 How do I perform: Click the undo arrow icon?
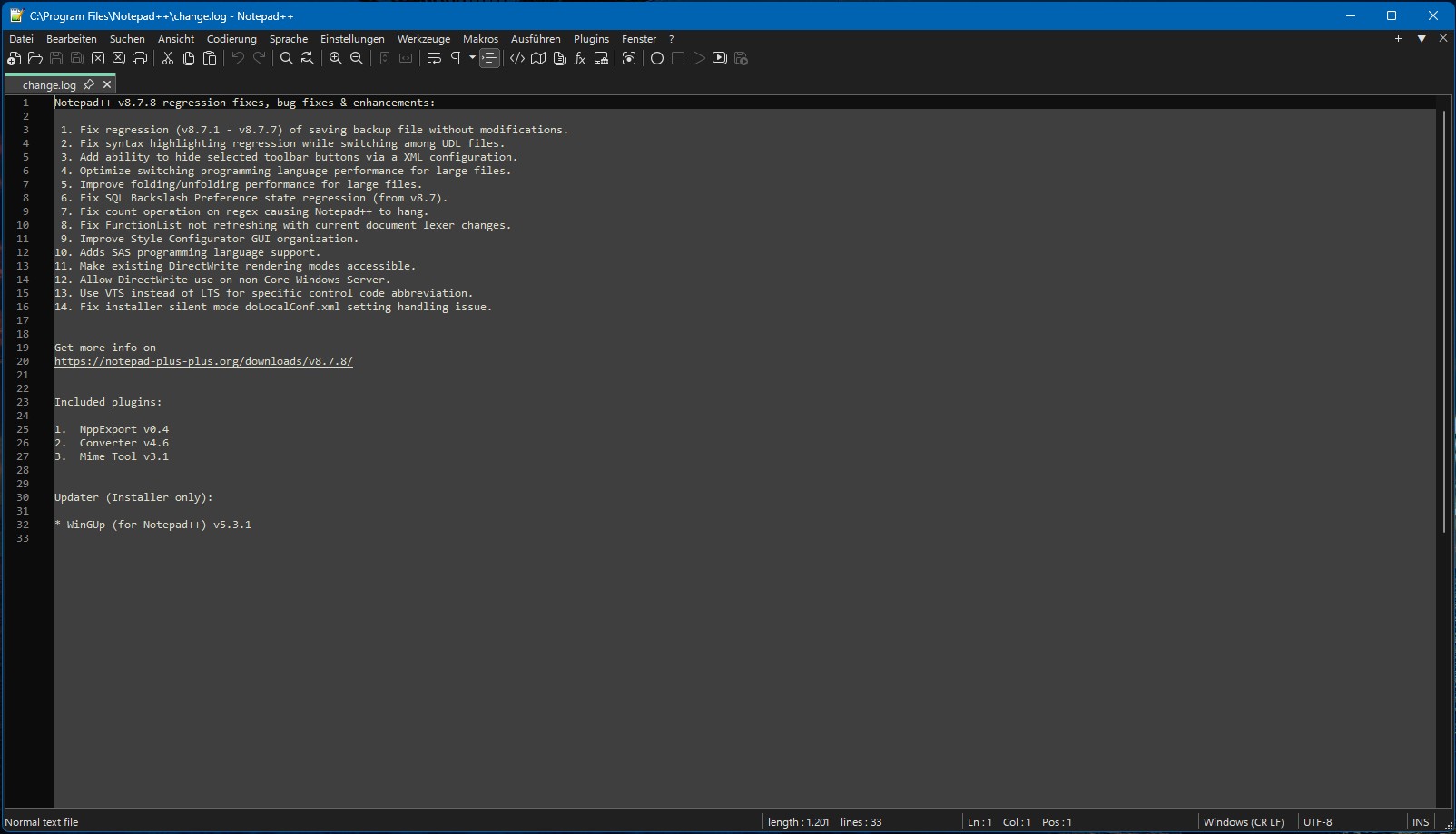238,58
